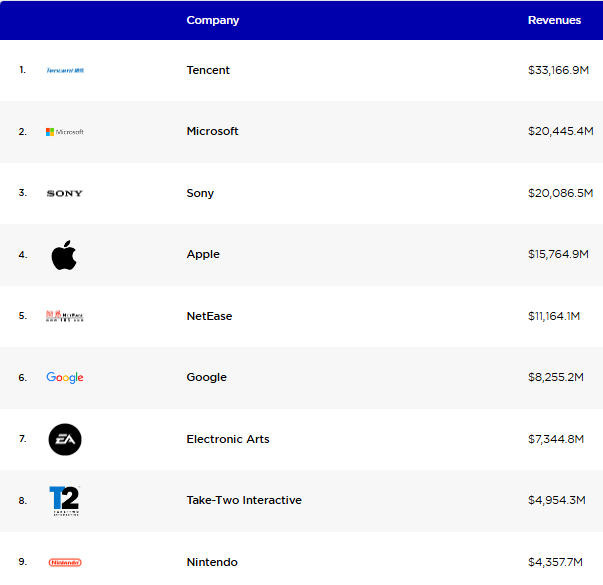Click the Sony logo
This screenshot has width=603, height=585.
(65, 193)
